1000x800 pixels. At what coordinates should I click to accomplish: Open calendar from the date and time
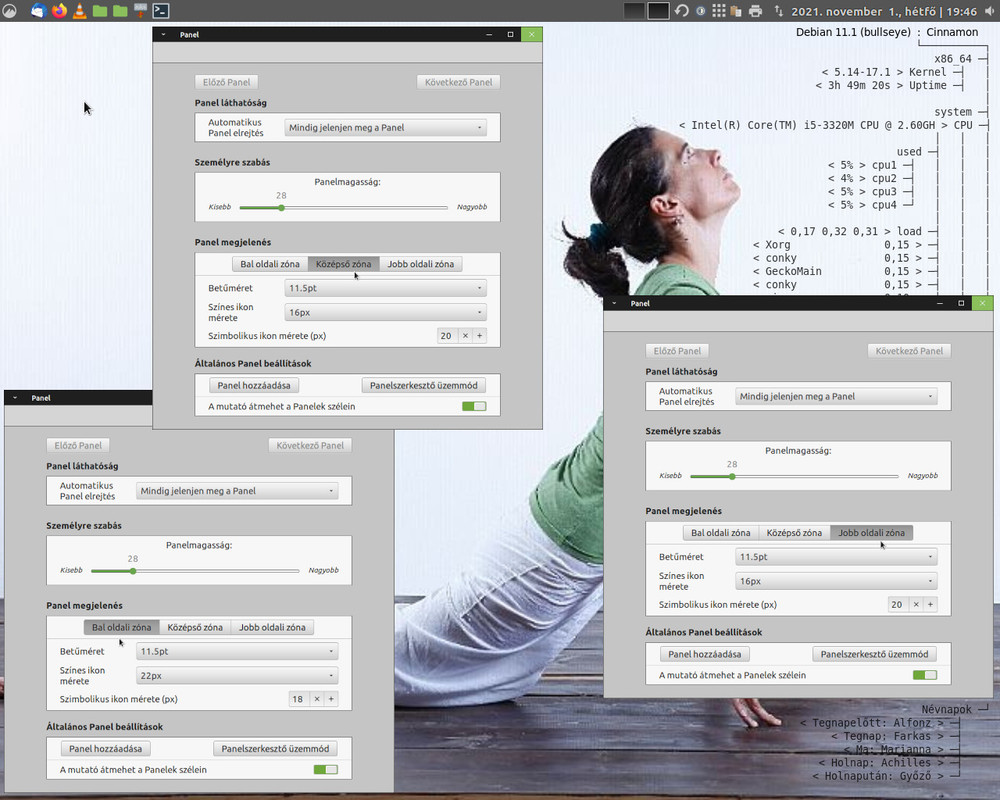884,11
